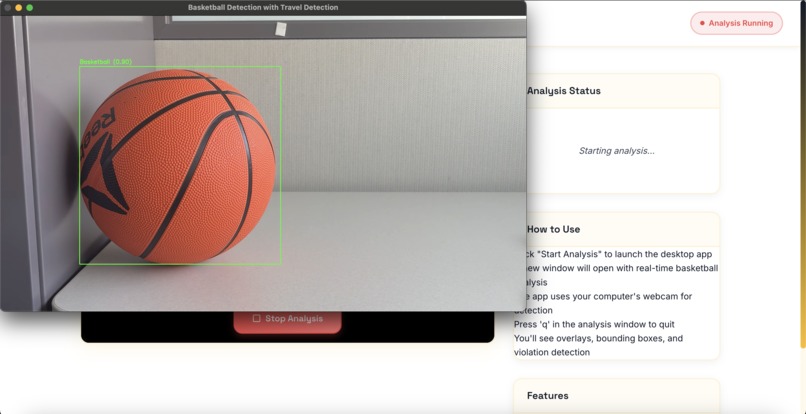Click the Basketball Detection with Travel Detection title
The width and height of the screenshot is (806, 414).
click(x=263, y=8)
